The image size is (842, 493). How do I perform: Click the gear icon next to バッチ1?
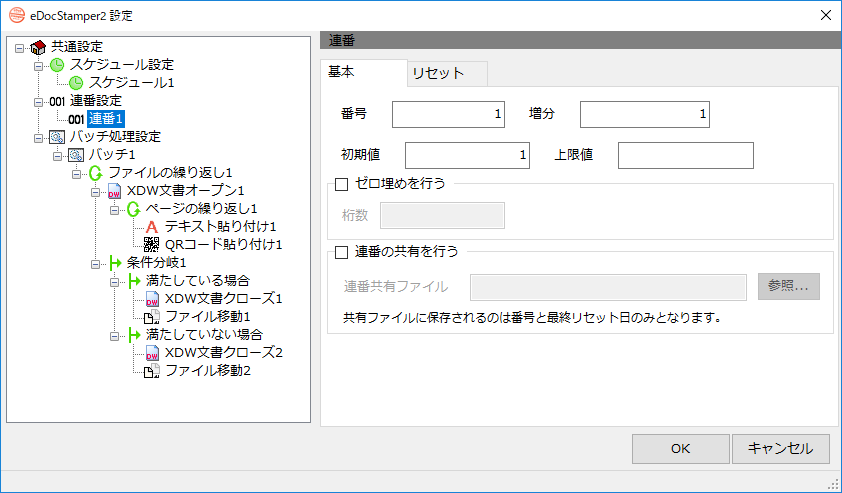76,155
